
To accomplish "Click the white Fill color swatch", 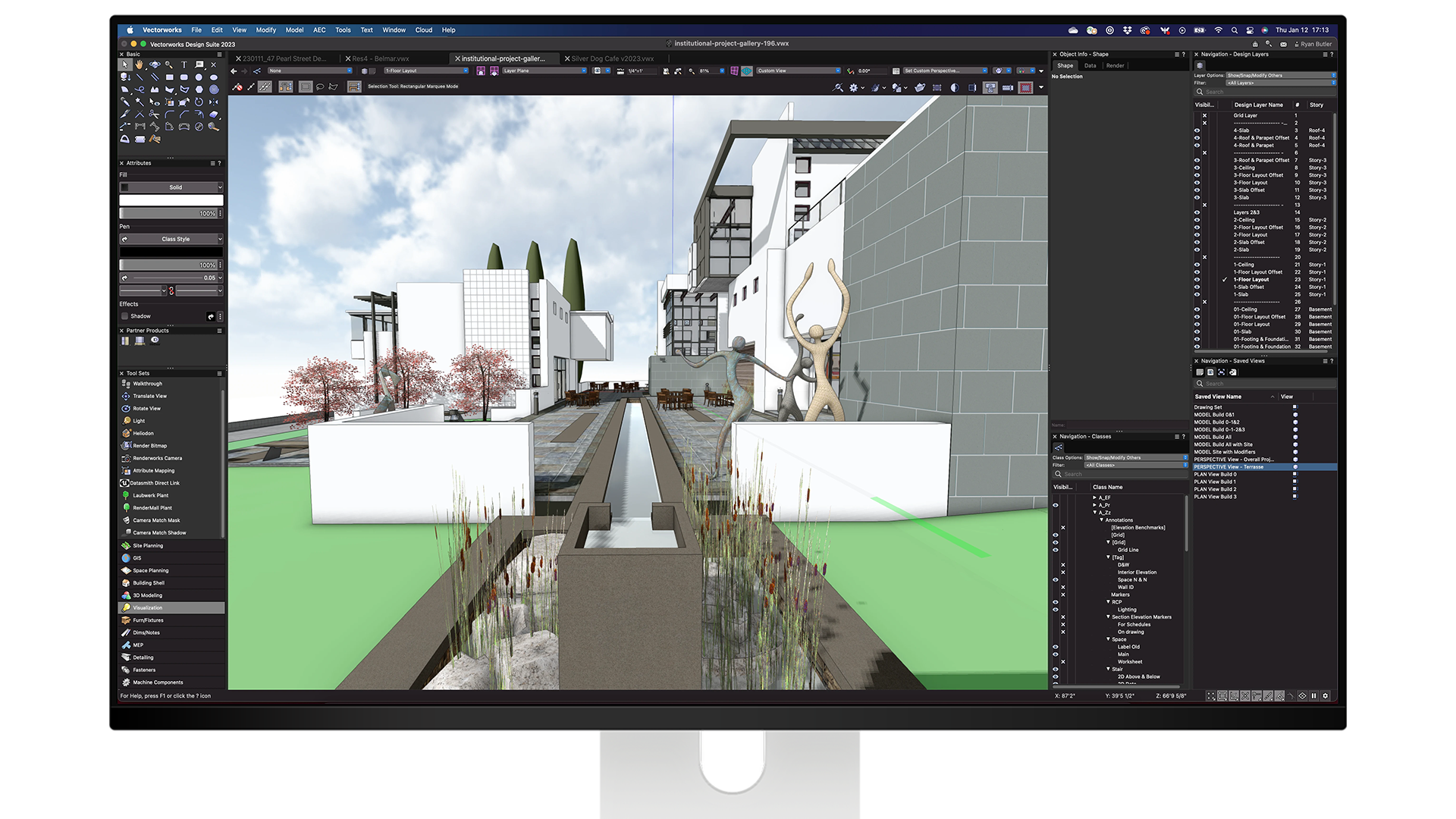I will pos(171,200).
